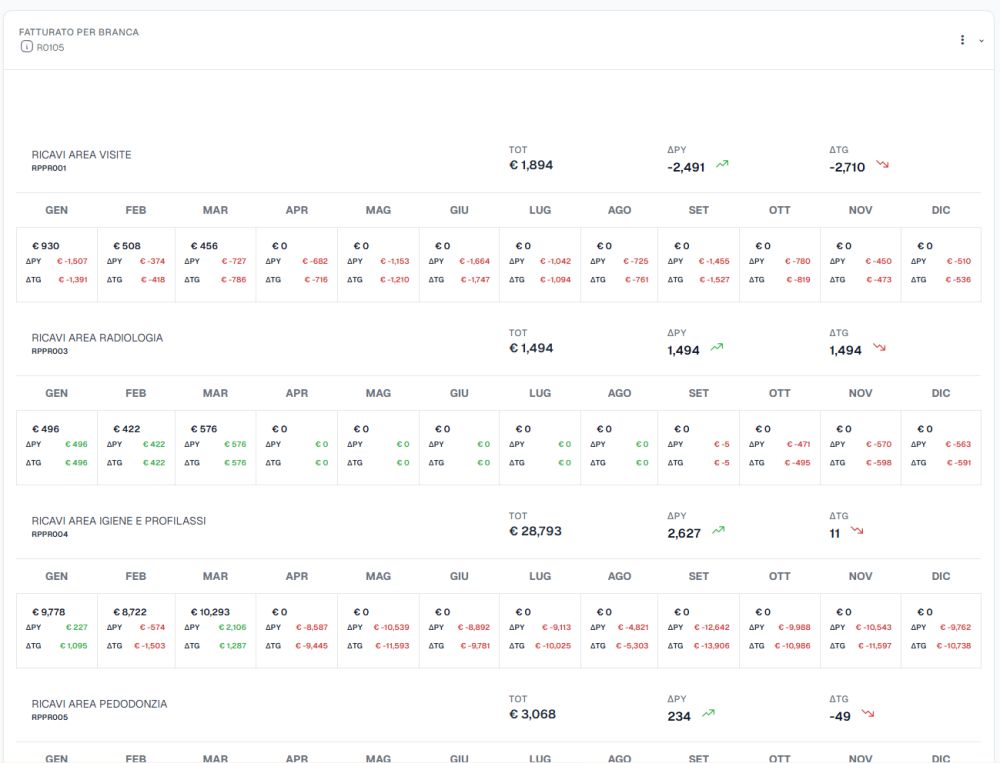Select the Ricavi Area Radiologia row title
This screenshot has width=1000, height=763.
pyautogui.click(x=97, y=338)
